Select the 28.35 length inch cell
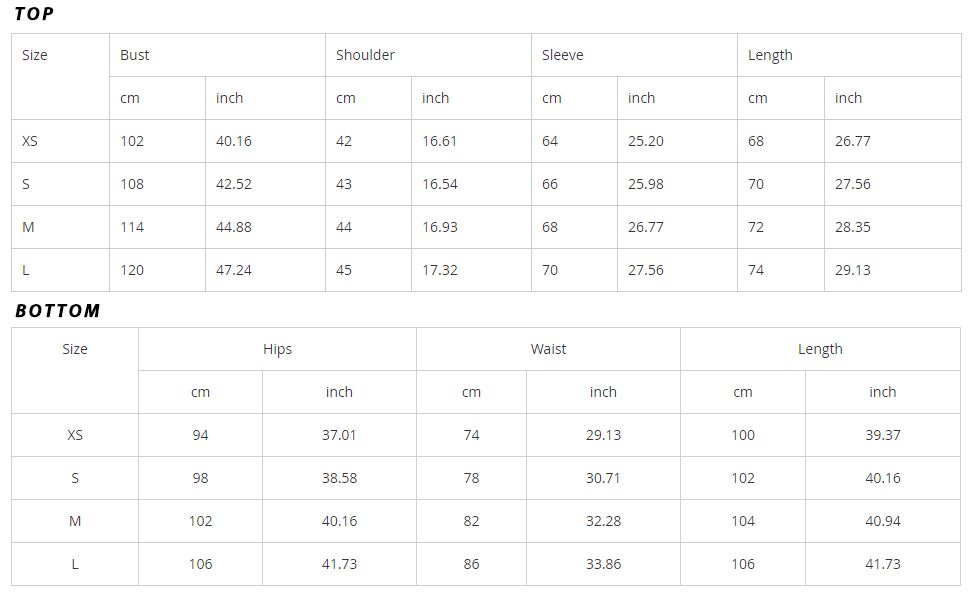Image resolution: width=970 pixels, height=600 pixels. pyautogui.click(x=853, y=227)
